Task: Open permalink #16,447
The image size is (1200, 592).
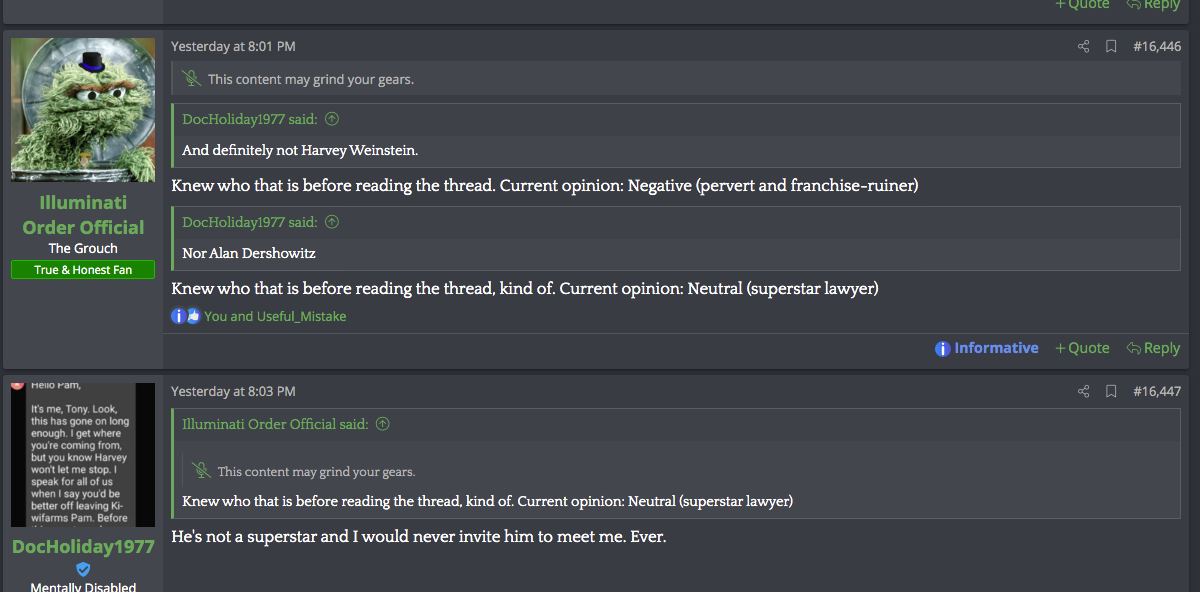Action: coord(1157,391)
